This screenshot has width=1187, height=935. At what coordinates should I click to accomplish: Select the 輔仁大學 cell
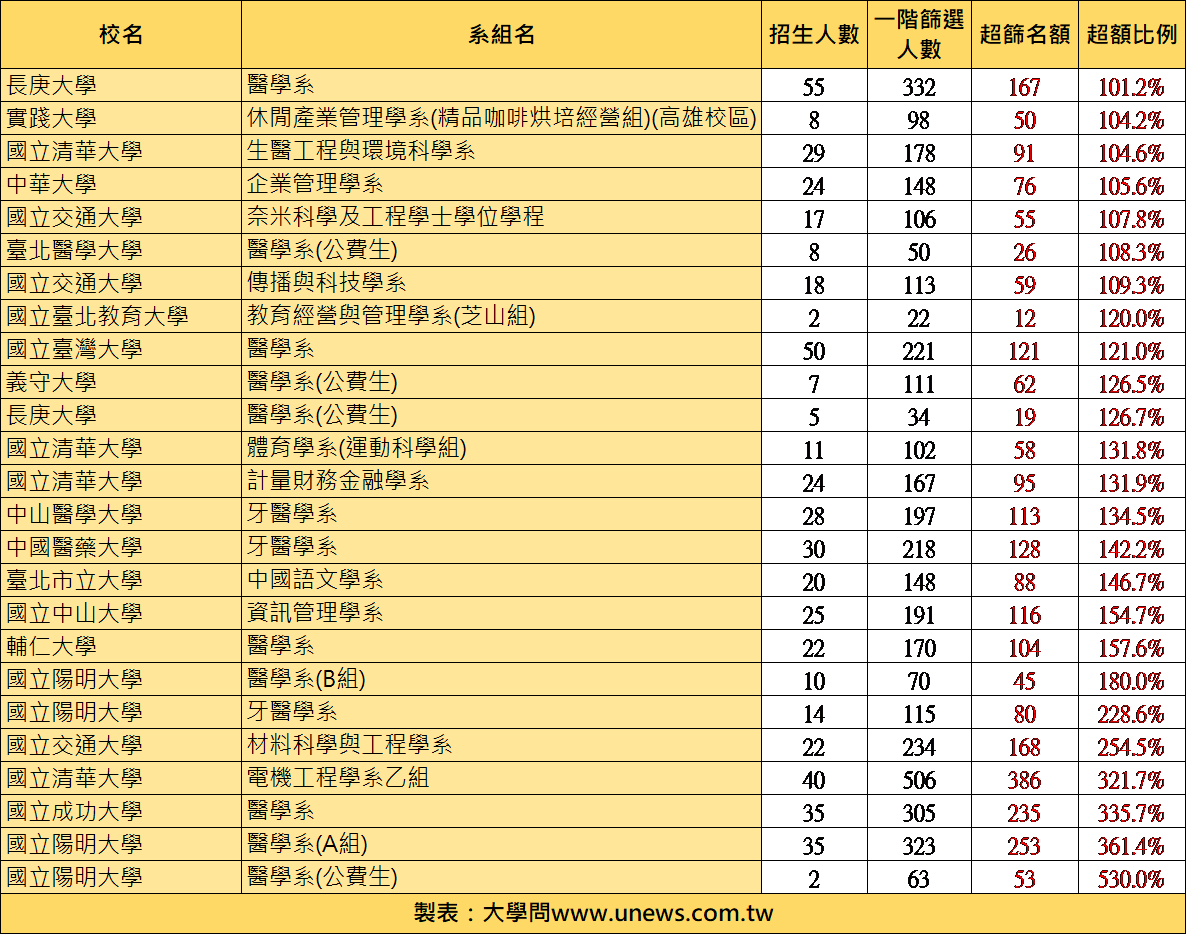click(121, 647)
